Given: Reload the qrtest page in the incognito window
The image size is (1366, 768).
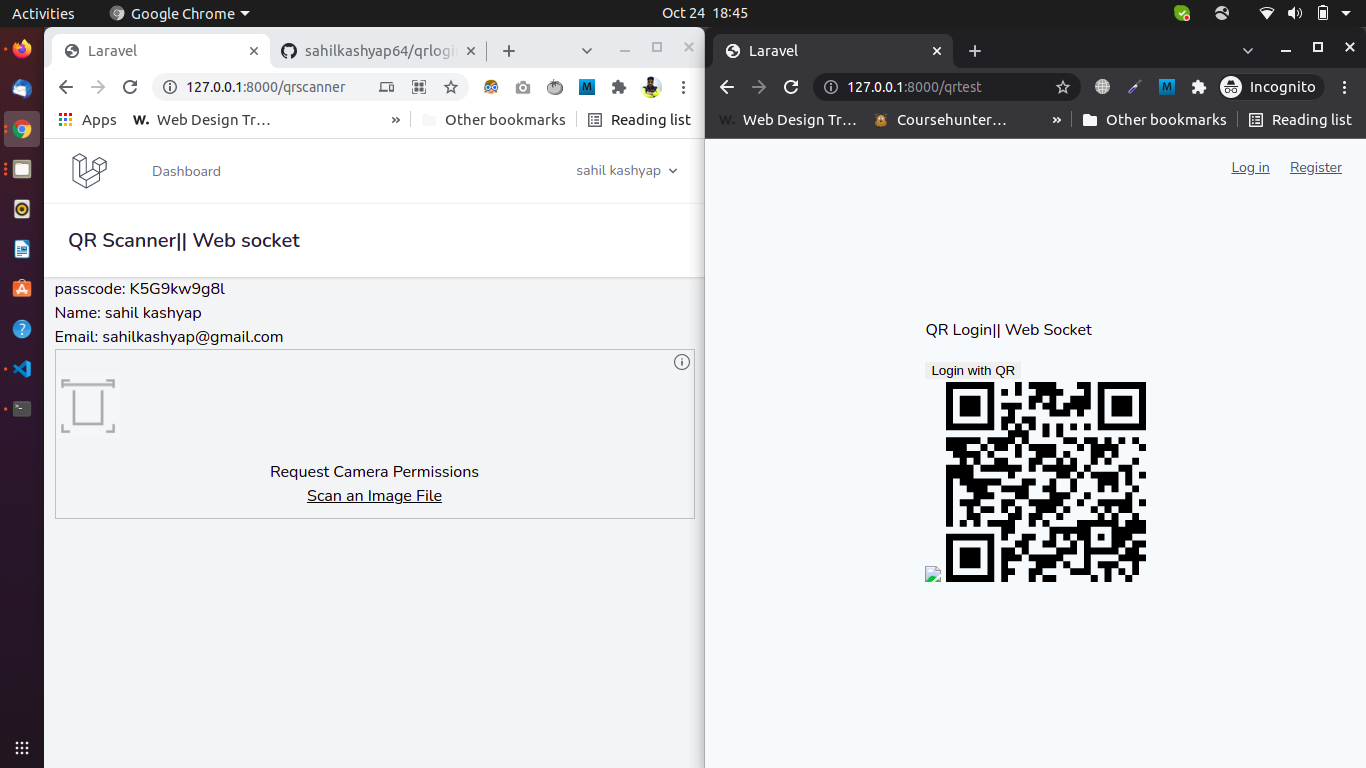Looking at the screenshot, I should (791, 87).
